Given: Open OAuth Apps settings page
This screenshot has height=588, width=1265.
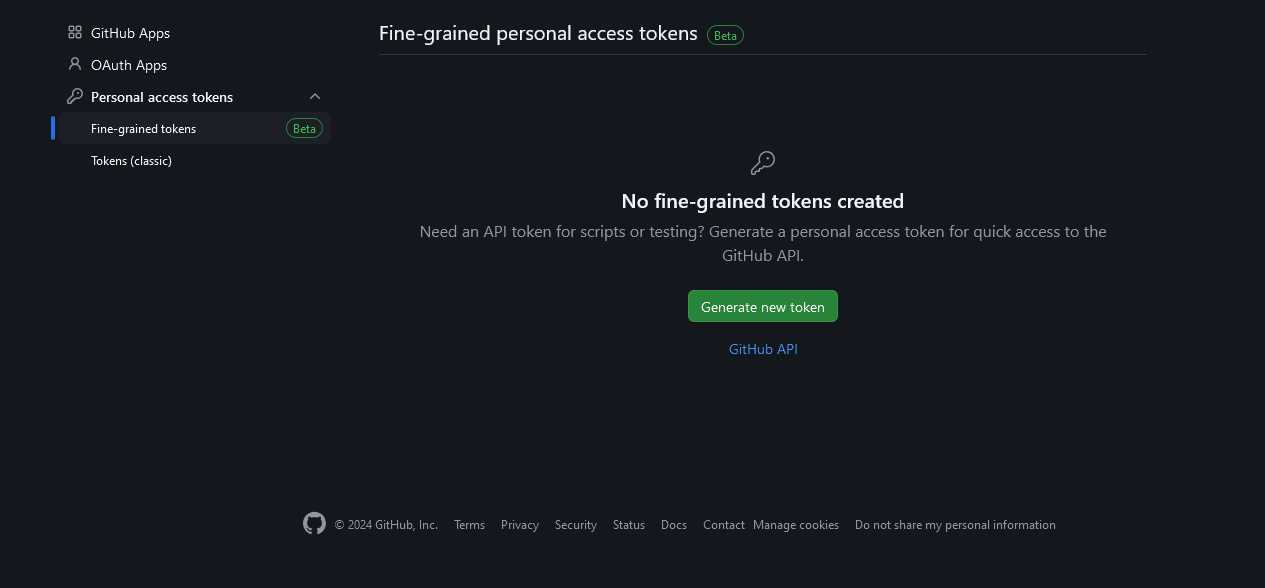Looking at the screenshot, I should point(129,65).
